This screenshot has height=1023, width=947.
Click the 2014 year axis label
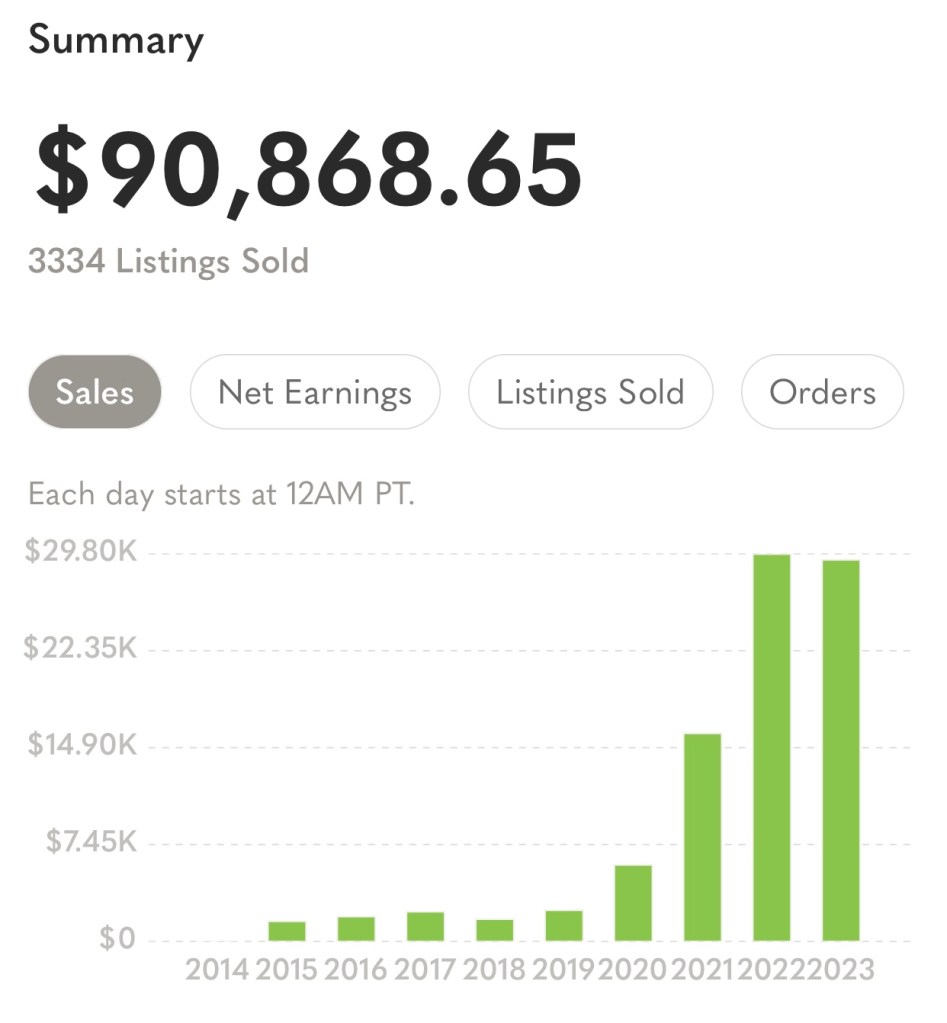coord(217,970)
